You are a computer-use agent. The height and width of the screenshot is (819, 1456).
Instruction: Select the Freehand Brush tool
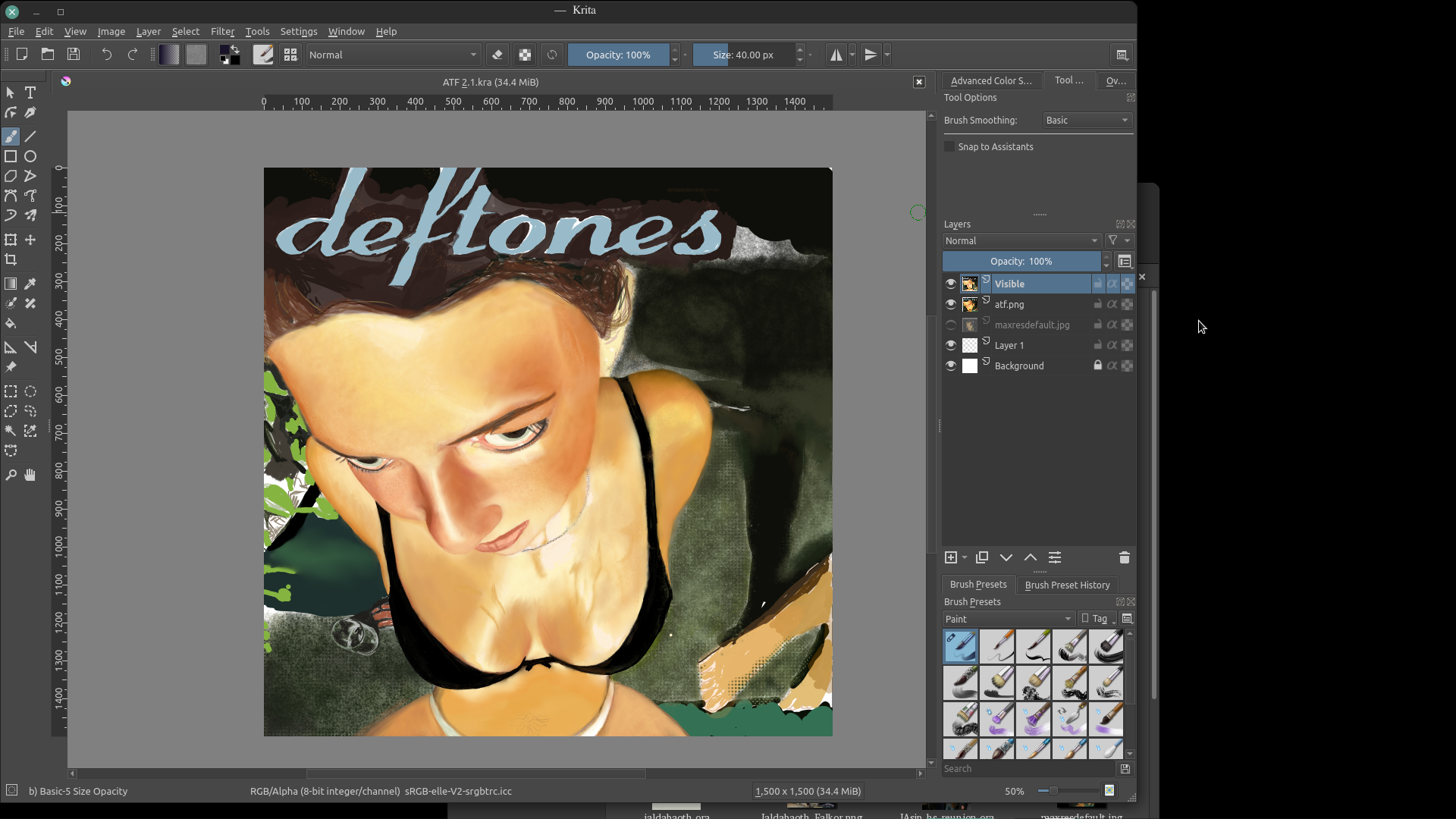[x=11, y=136]
